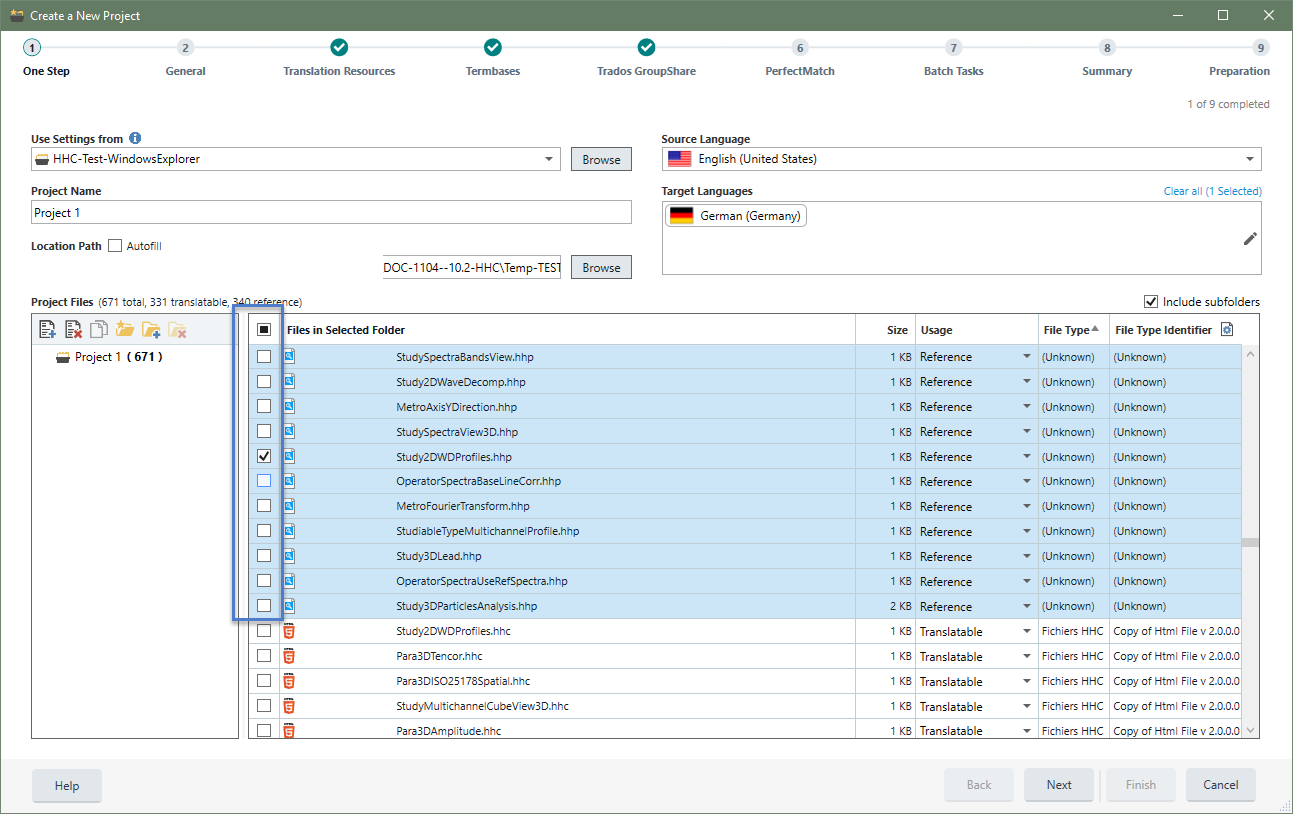Click the file icon of OperatorSpectraBaseLineCorr.hhp
Viewport: 1293px width, 814px height.
pos(289,481)
